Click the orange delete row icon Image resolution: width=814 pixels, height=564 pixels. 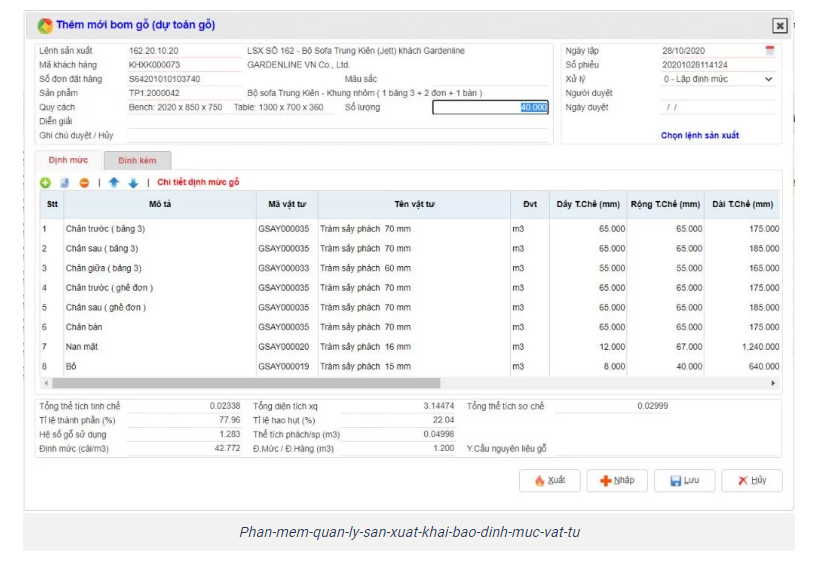pos(84,183)
